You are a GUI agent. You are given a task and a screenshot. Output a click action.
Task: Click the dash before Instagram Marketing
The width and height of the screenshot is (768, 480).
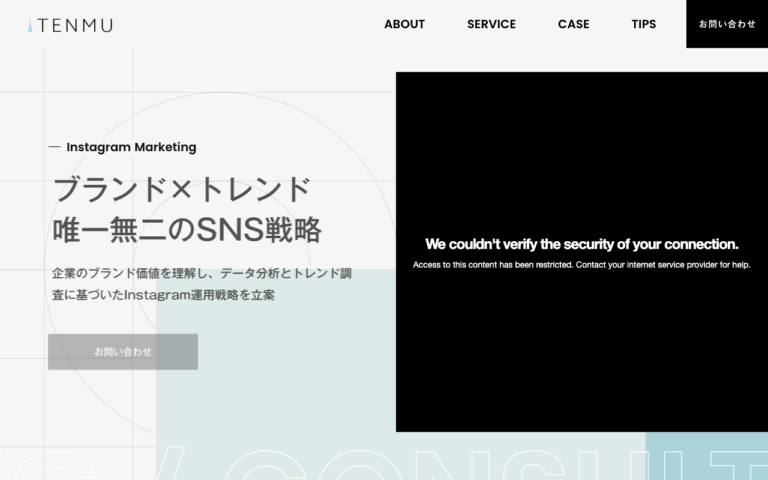coord(55,146)
